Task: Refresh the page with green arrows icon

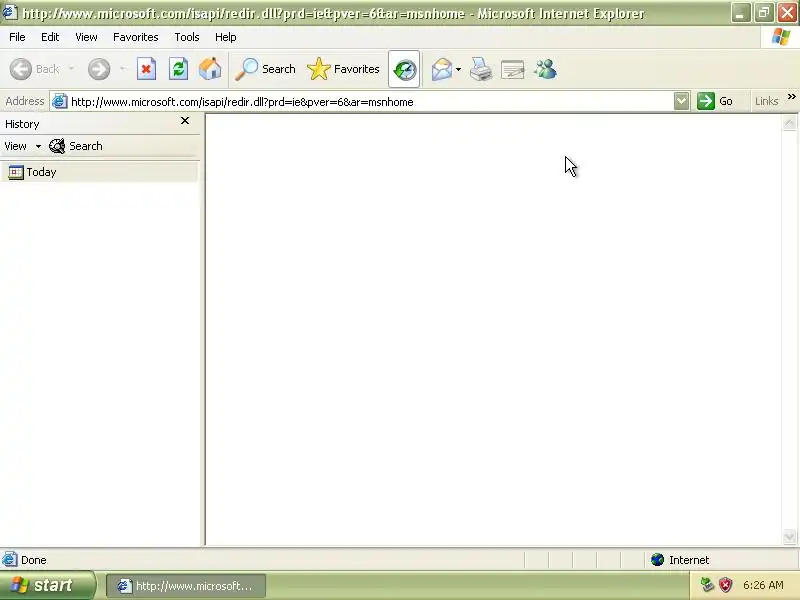Action: tap(179, 69)
